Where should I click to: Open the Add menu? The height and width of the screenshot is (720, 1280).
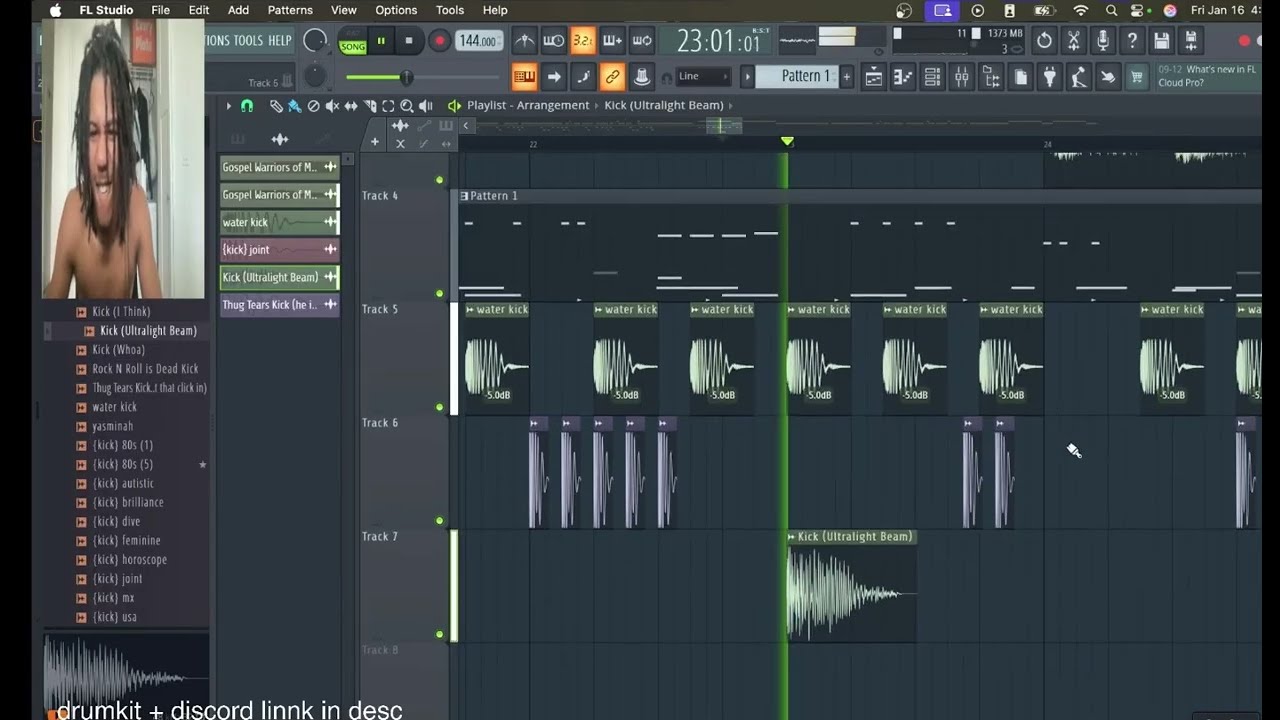point(238,10)
